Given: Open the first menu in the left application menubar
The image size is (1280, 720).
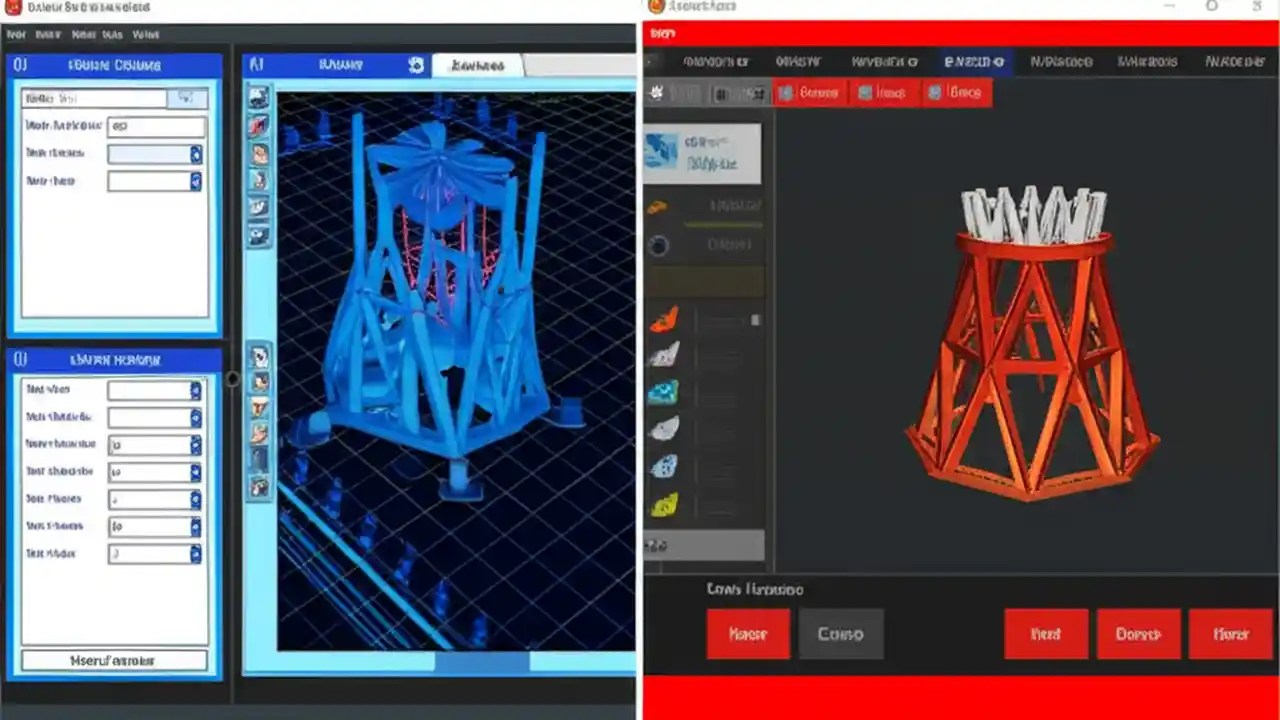Looking at the screenshot, I should 15,34.
